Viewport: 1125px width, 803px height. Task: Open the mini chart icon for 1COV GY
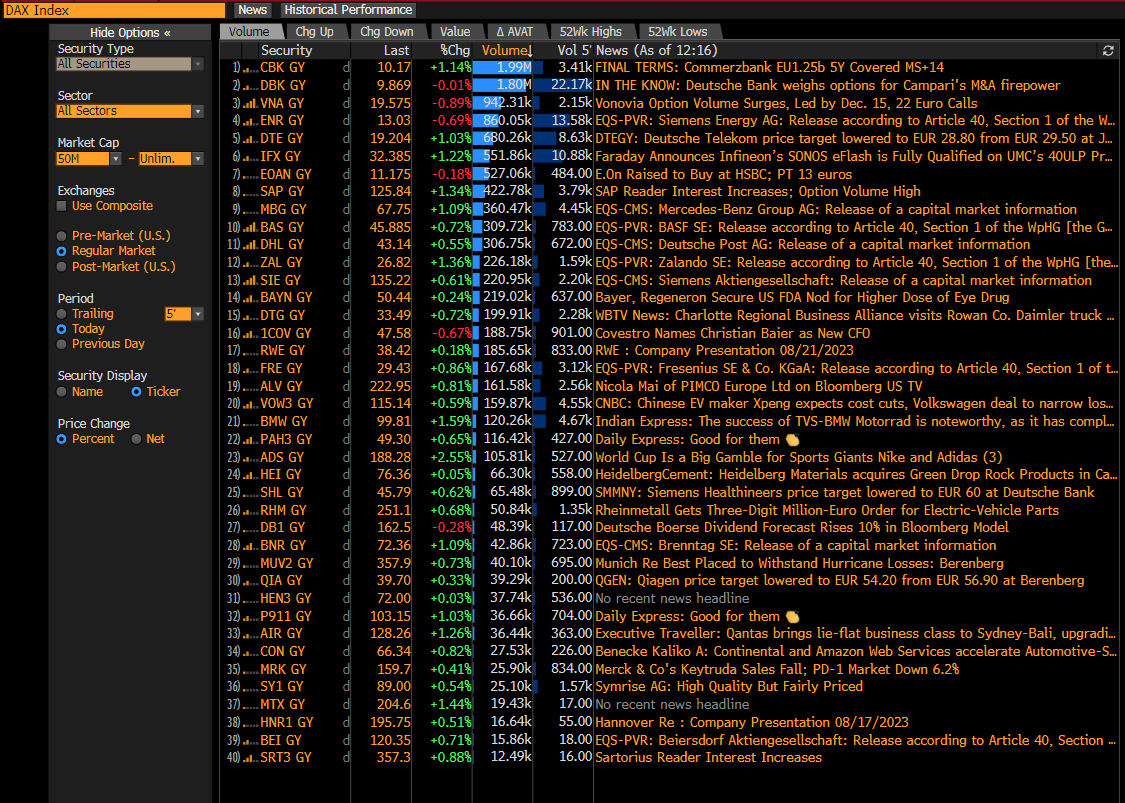[x=250, y=334]
